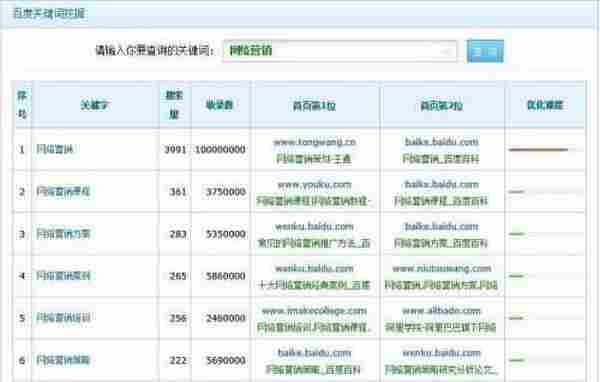Click the 序号 column header
Image resolution: width=600 pixels, height=382 pixels.
[22, 104]
